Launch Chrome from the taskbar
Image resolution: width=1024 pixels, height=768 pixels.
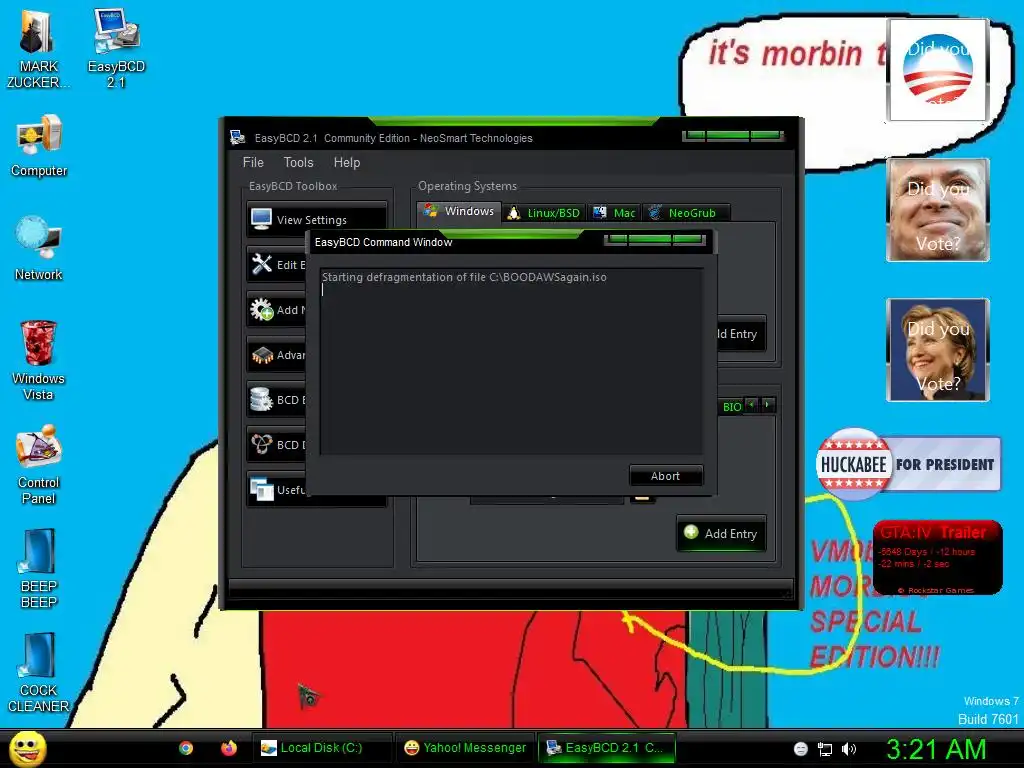click(186, 748)
